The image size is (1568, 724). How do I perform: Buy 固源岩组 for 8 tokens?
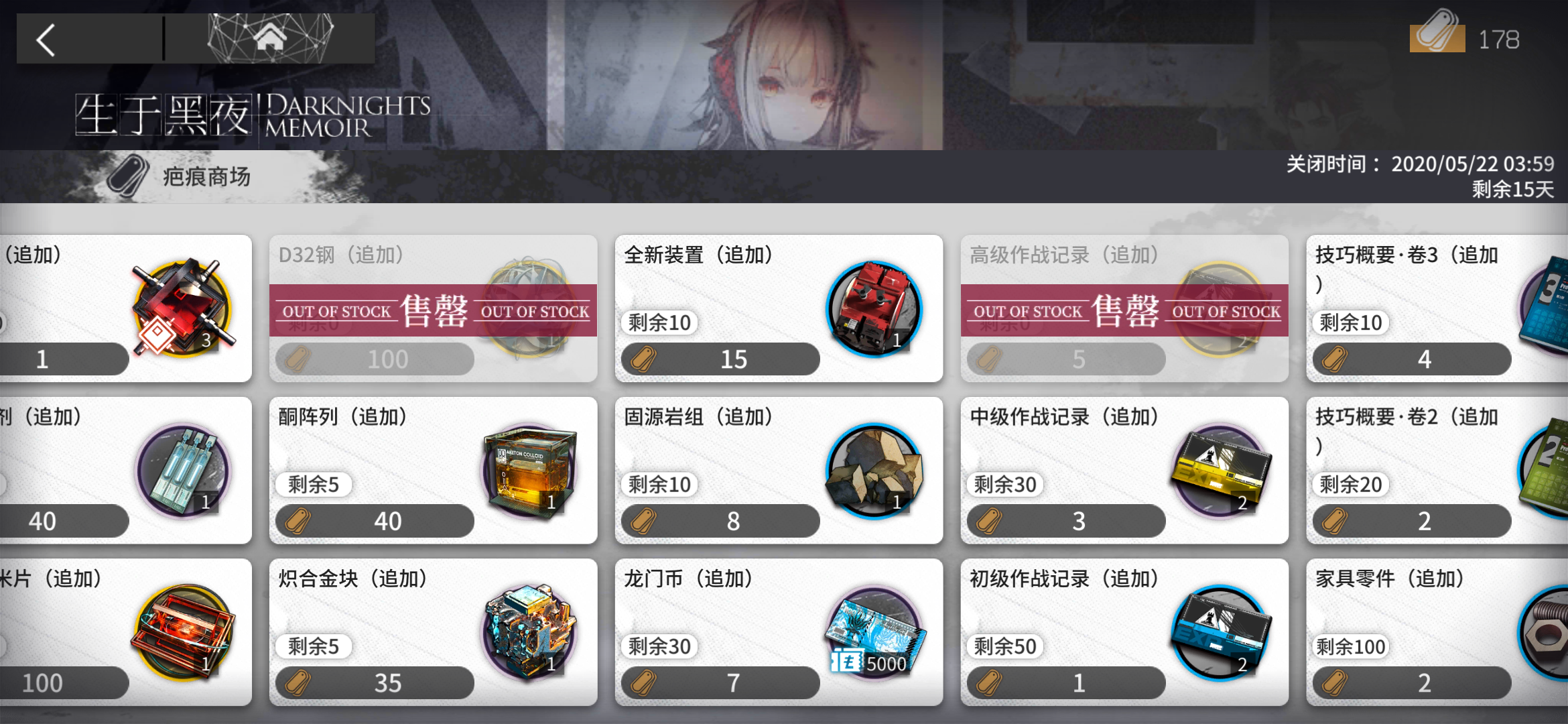pyautogui.click(x=720, y=521)
